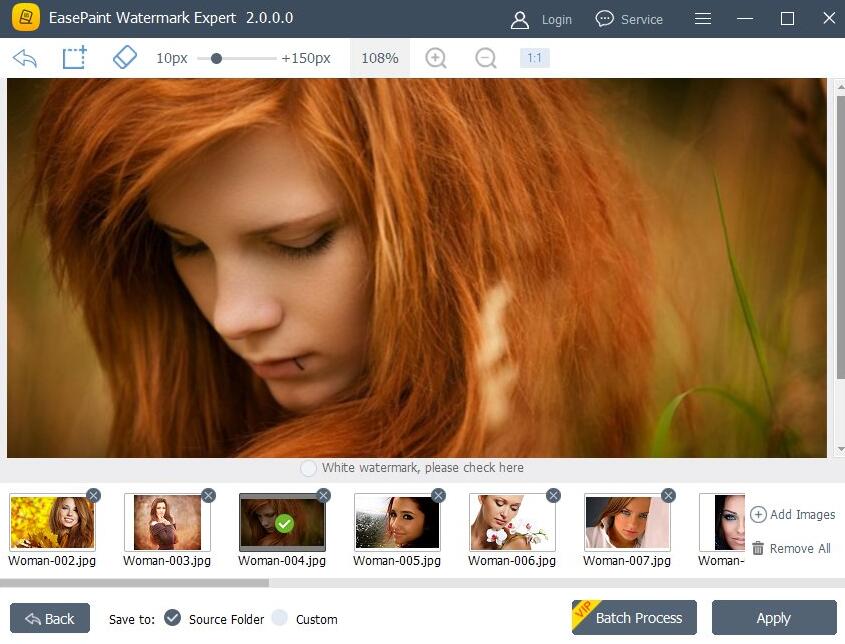Choose Source Folder save option
The image size is (845, 644).
tap(214, 619)
